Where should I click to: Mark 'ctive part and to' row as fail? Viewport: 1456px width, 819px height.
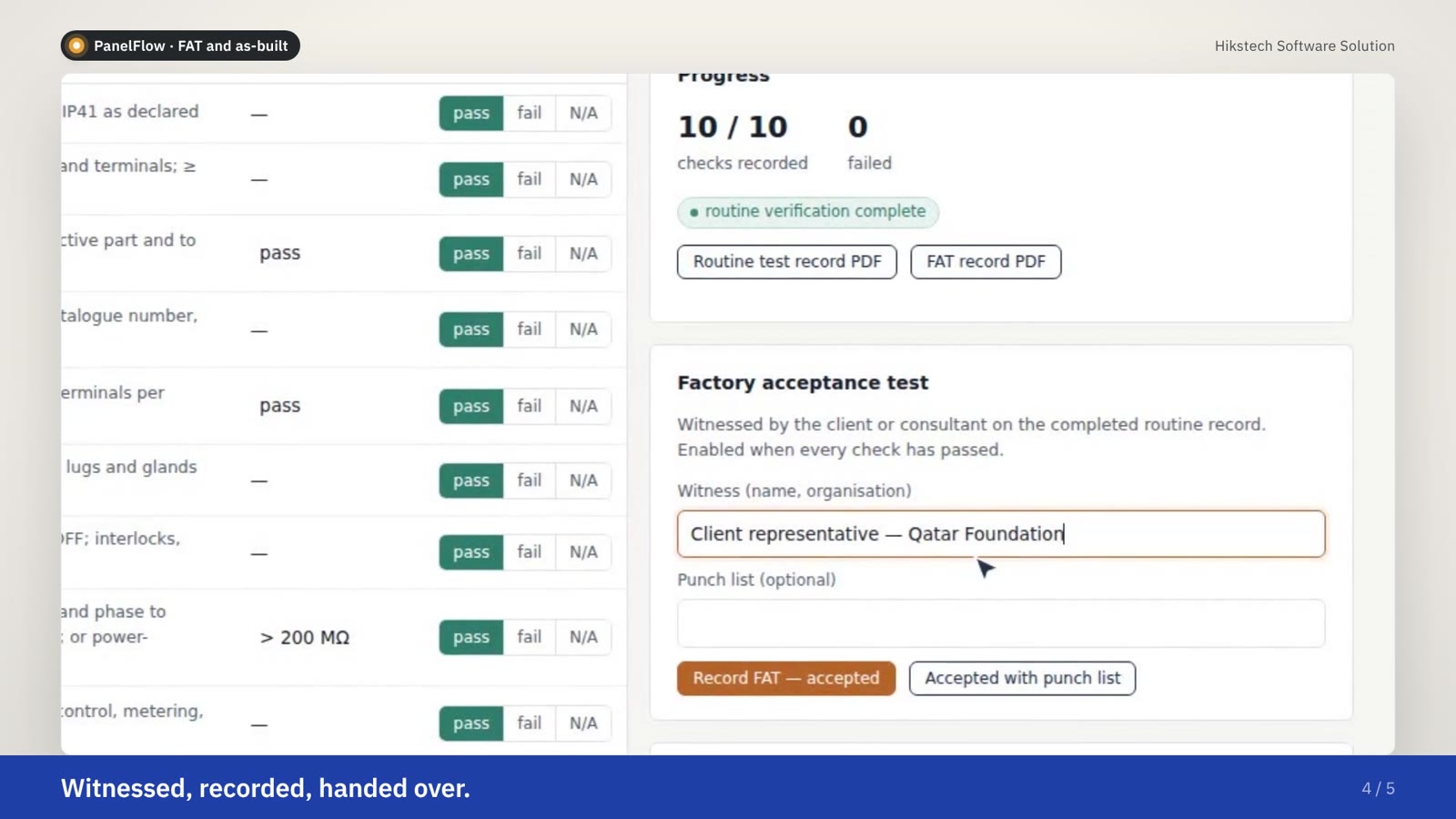529,254
